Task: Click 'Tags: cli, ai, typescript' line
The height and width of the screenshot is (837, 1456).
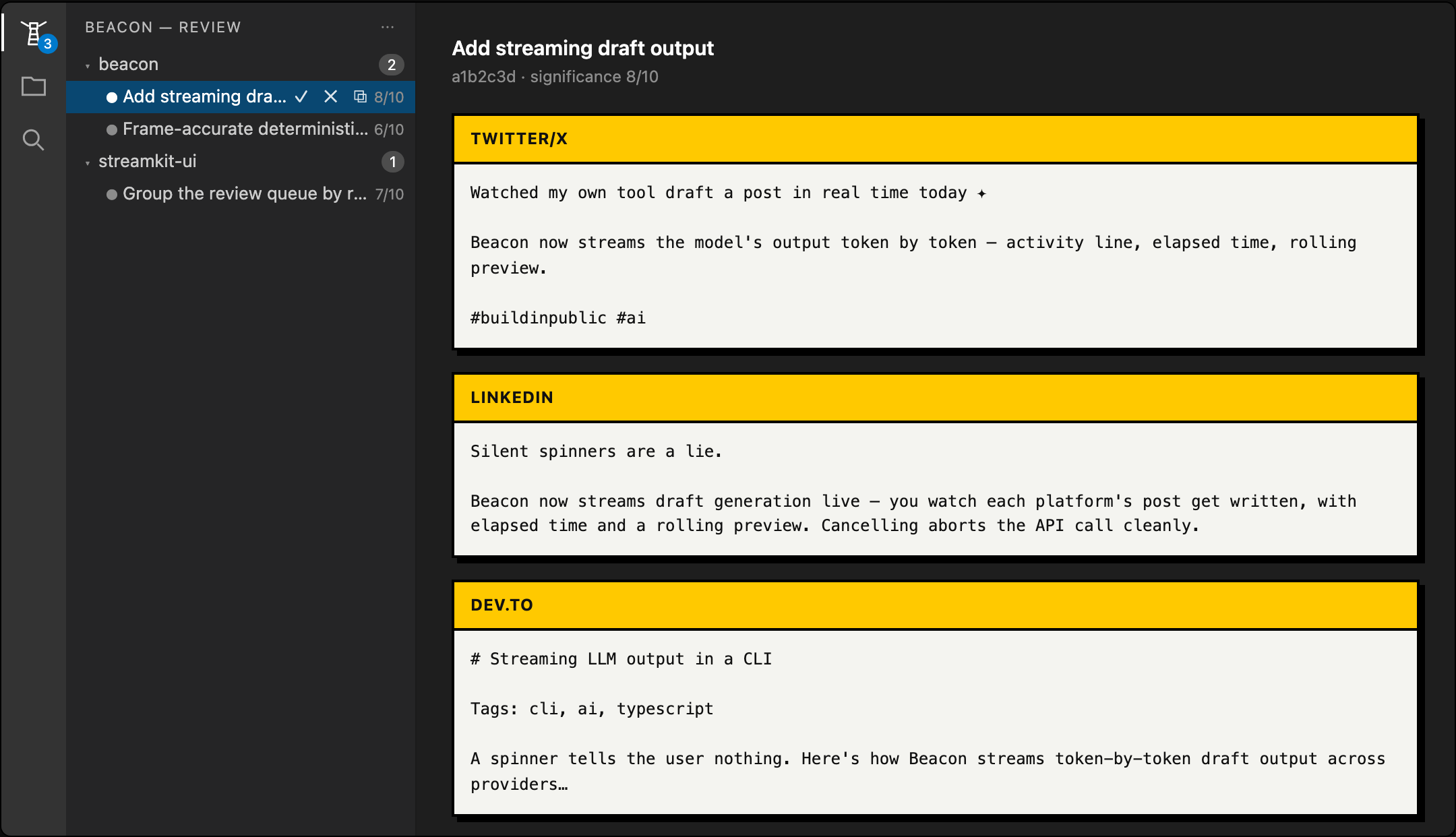Action: pyautogui.click(x=592, y=709)
